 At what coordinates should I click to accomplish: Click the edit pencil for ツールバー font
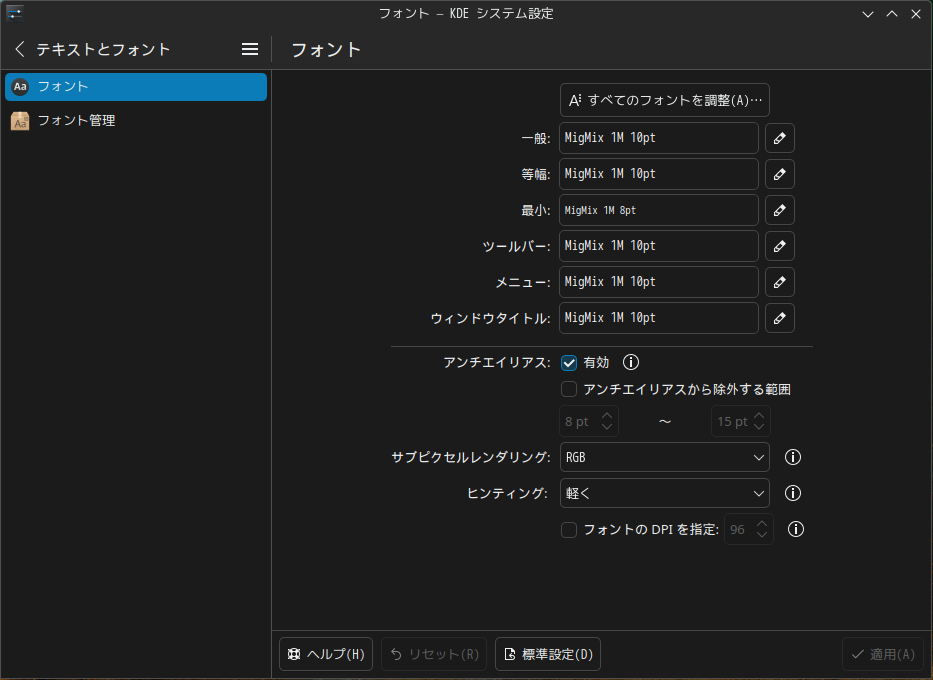(x=779, y=246)
